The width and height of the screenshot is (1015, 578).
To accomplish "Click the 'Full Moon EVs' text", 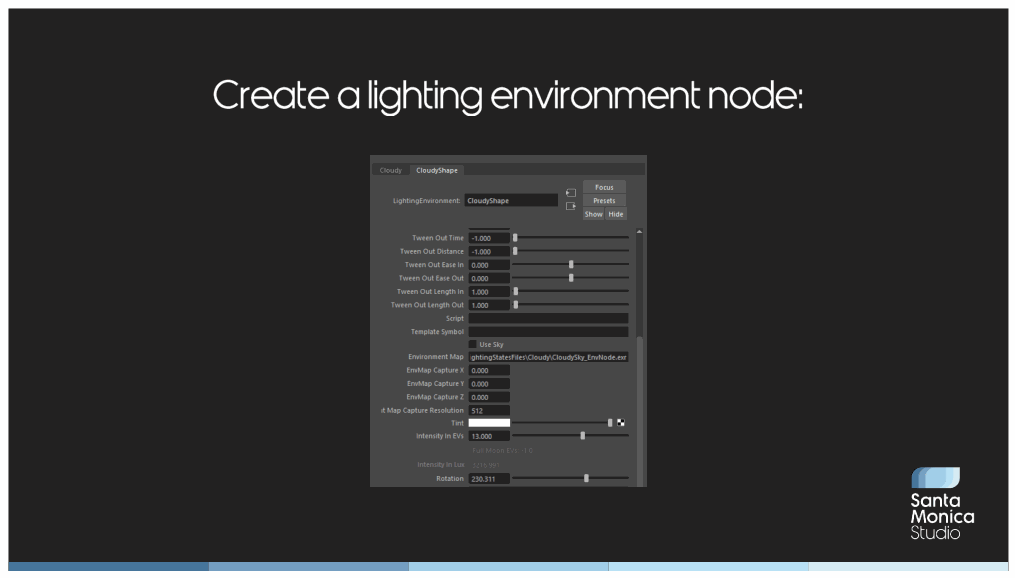I will point(502,450).
